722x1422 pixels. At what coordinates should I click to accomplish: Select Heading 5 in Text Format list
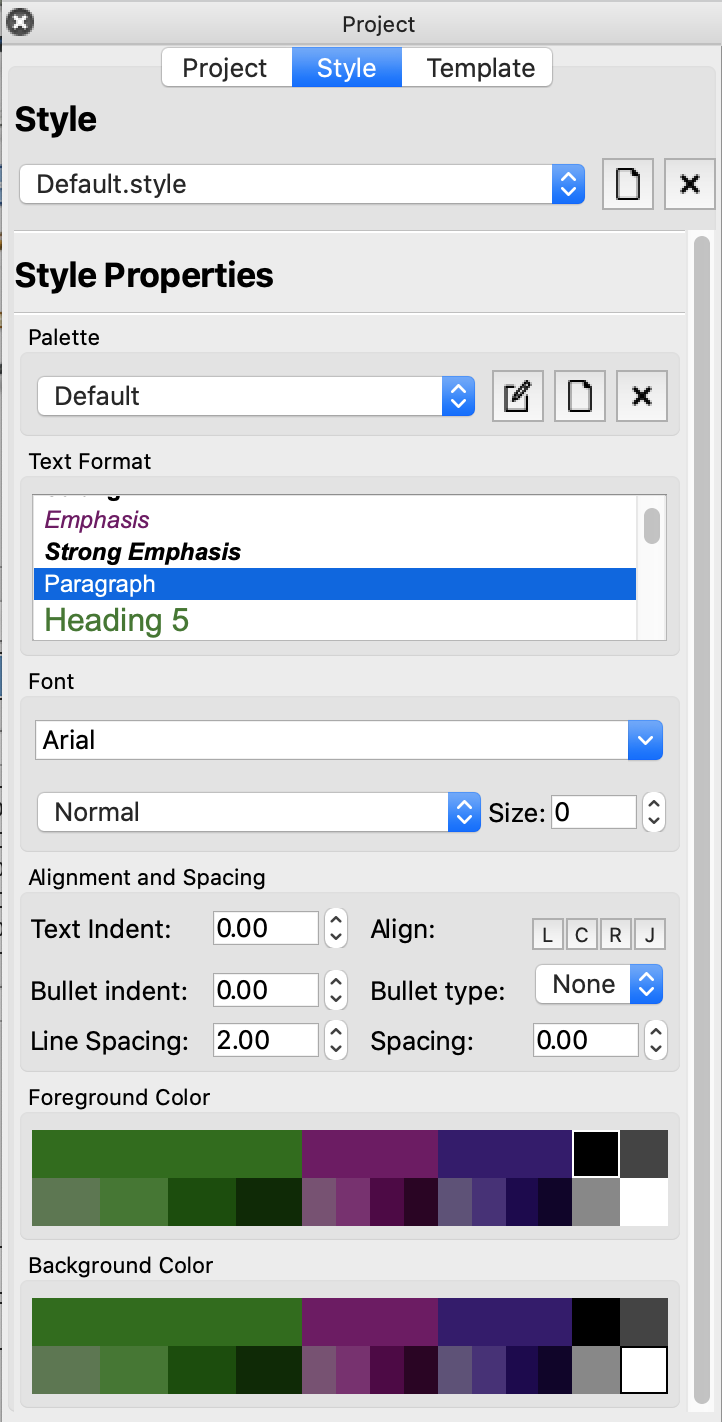point(117,620)
